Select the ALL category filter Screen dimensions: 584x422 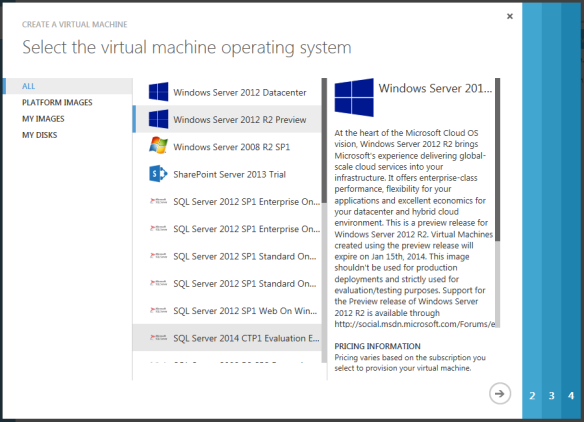68,86
